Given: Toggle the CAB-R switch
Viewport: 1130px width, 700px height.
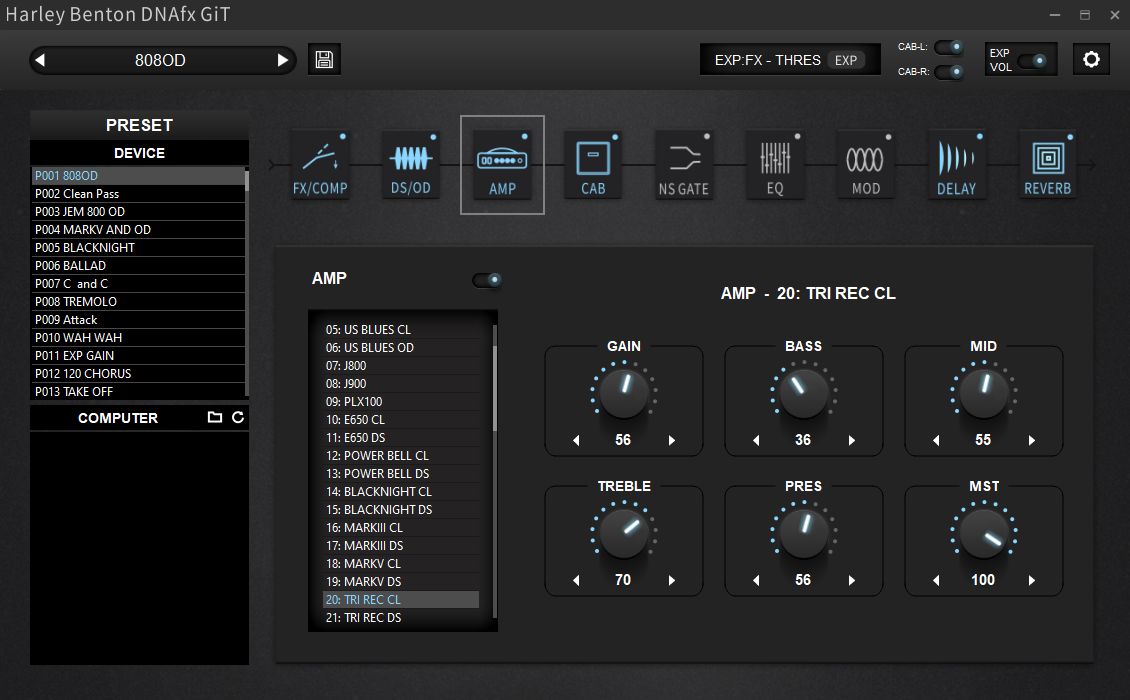Looking at the screenshot, I should tap(949, 71).
